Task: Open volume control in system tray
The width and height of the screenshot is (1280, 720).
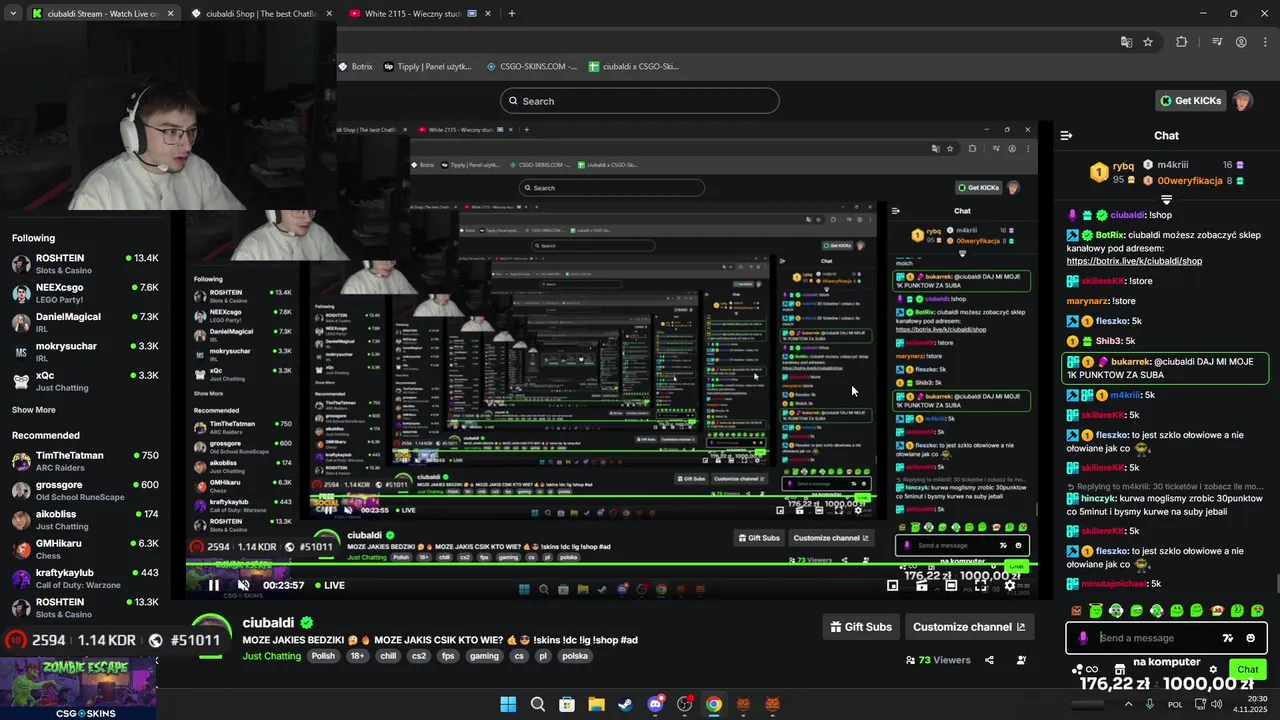Action: [x=1216, y=704]
